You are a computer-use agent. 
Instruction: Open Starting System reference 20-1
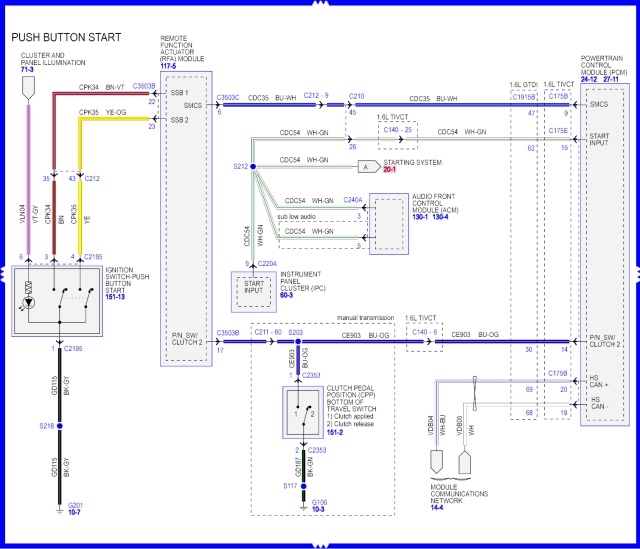click(391, 170)
